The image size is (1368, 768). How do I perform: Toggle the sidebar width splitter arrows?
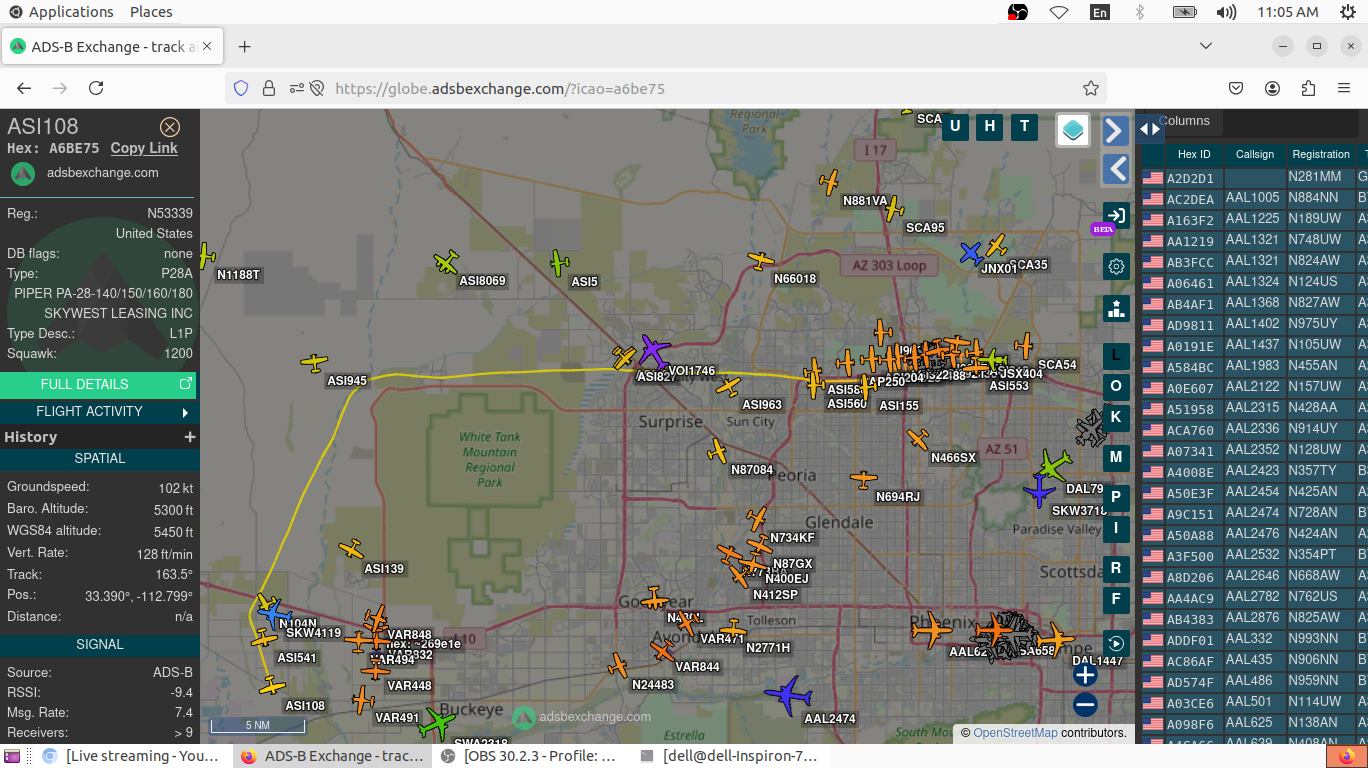point(1150,129)
